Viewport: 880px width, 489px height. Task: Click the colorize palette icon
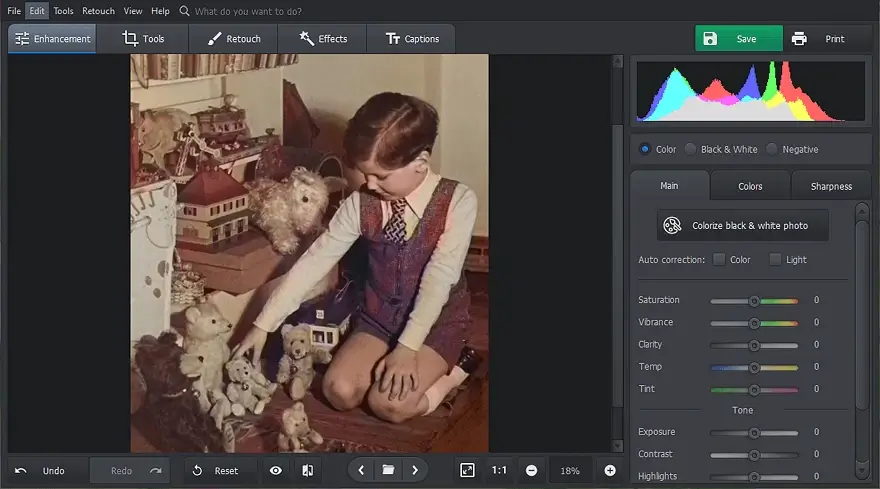click(672, 225)
